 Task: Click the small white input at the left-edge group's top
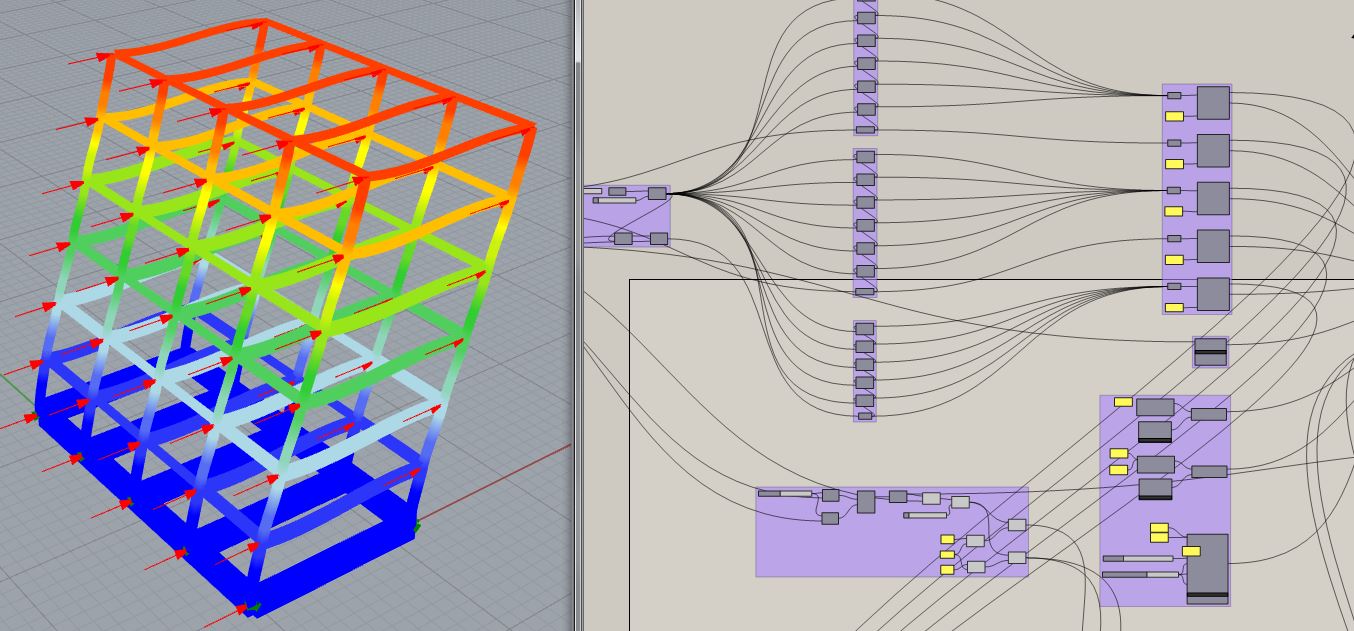(x=593, y=191)
